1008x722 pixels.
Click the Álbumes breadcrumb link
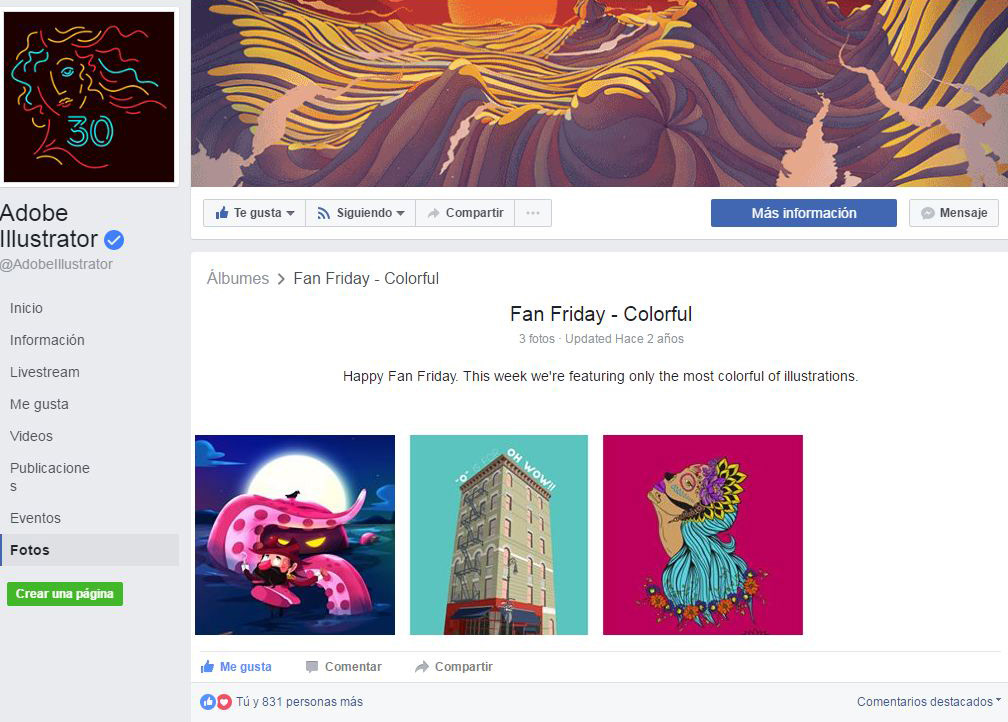coord(238,278)
